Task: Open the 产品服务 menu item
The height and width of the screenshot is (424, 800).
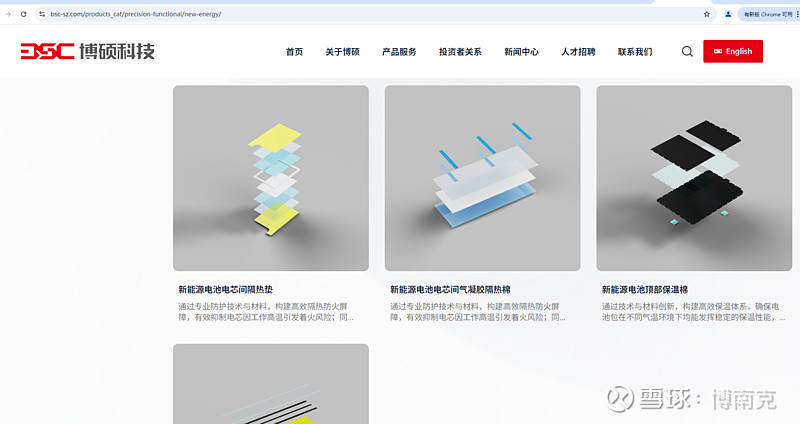Action: coord(399,52)
